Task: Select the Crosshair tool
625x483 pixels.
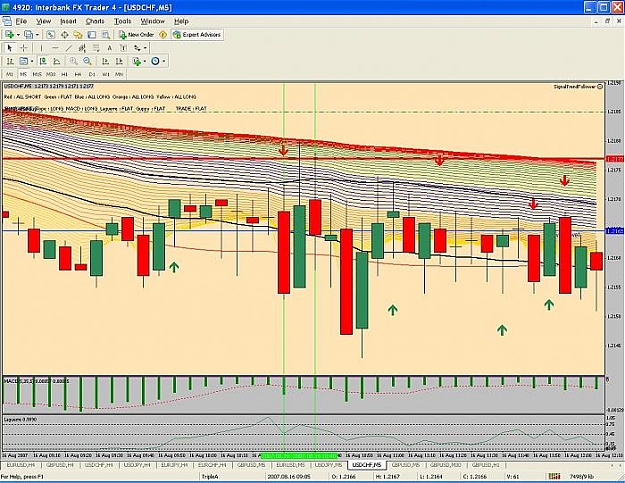Action: (x=24, y=48)
